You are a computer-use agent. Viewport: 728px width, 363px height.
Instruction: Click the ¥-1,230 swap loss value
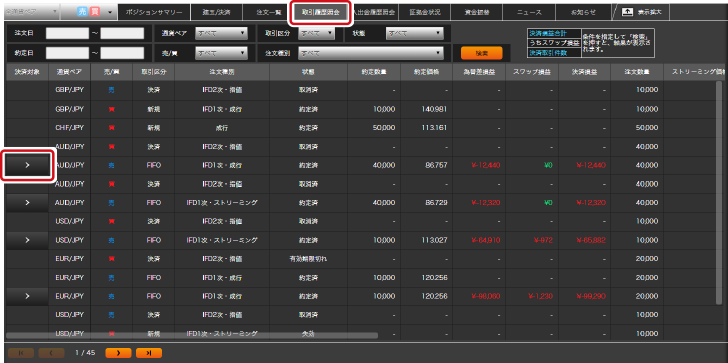pos(540,296)
